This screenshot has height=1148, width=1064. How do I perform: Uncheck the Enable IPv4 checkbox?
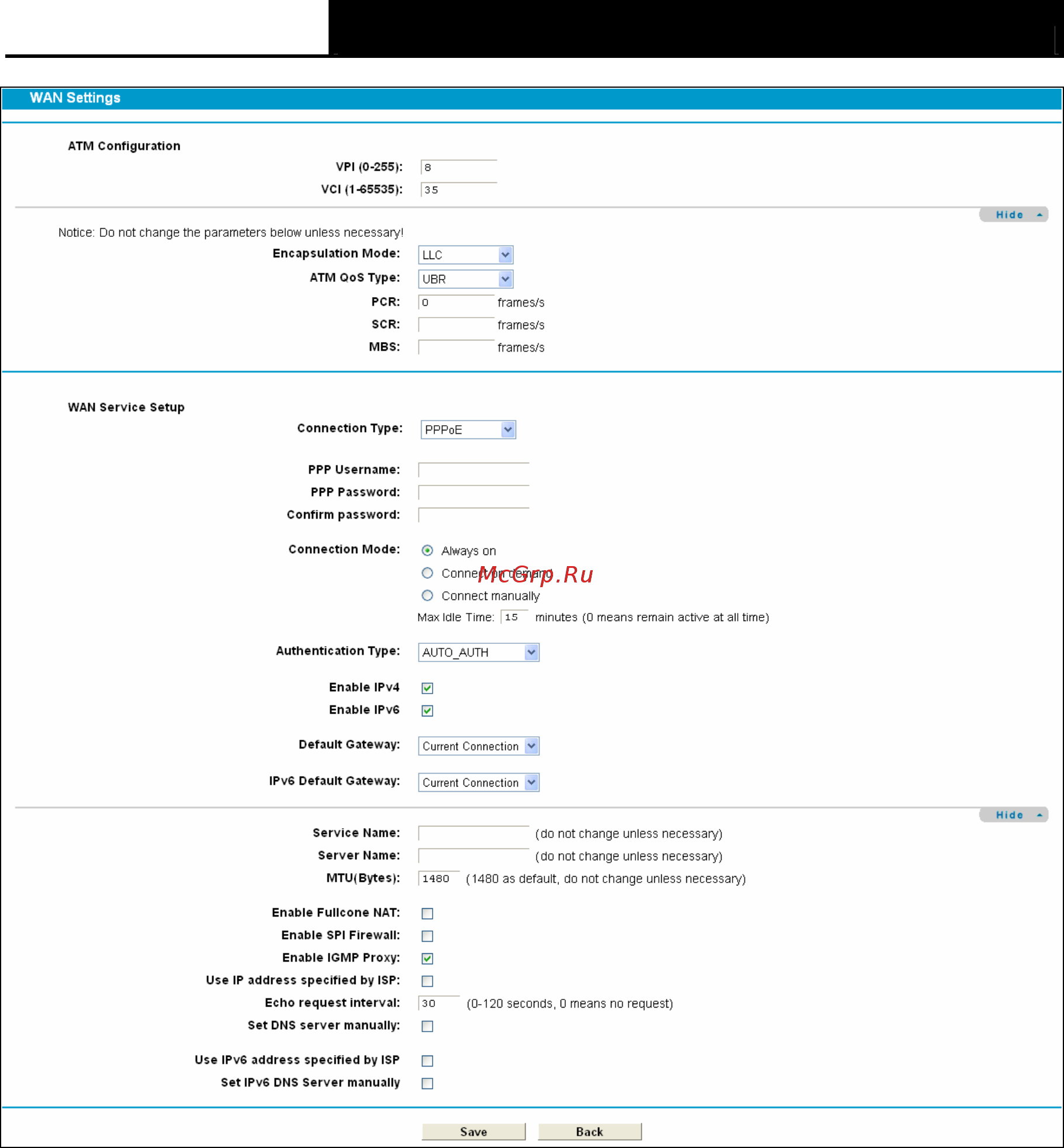427,688
